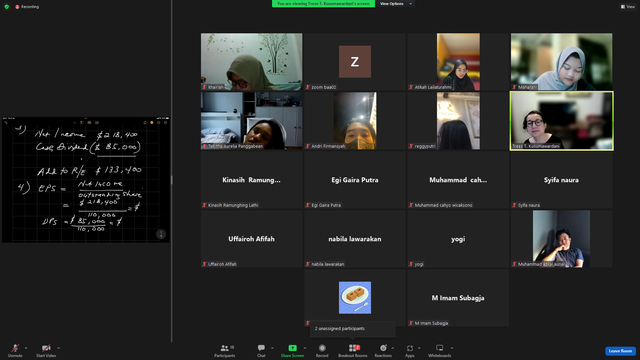Expand the arrow beside Apps

pos(419,348)
